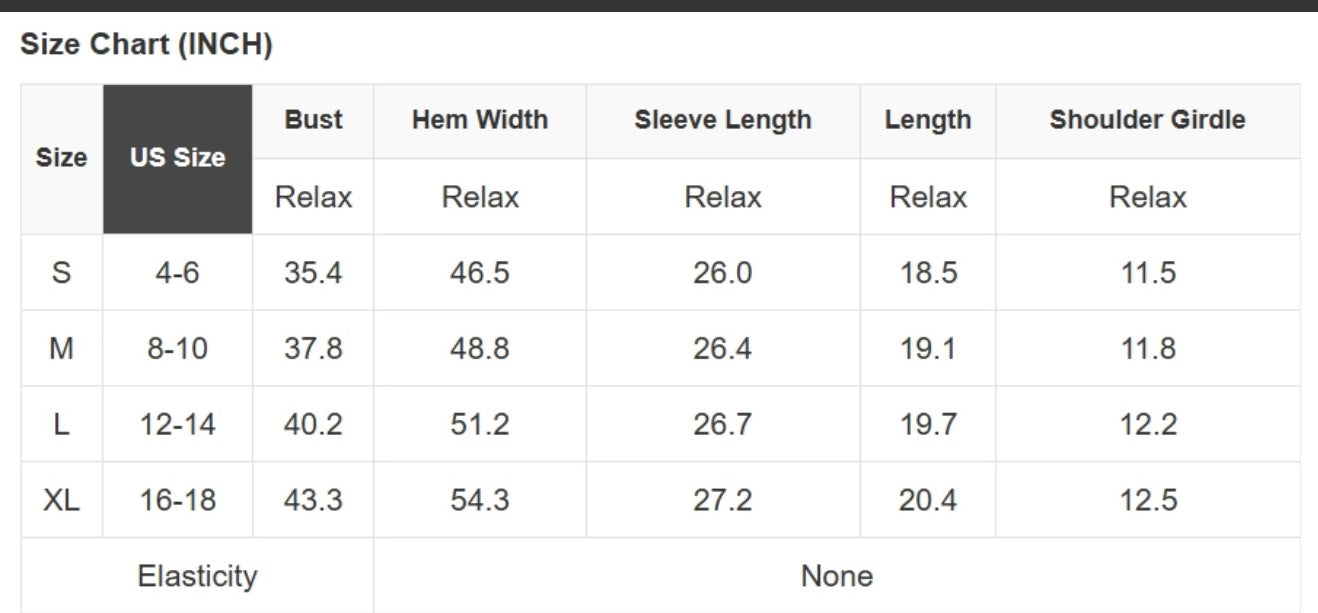
Task: Click the 12-14 US size cell
Action: pos(177,424)
